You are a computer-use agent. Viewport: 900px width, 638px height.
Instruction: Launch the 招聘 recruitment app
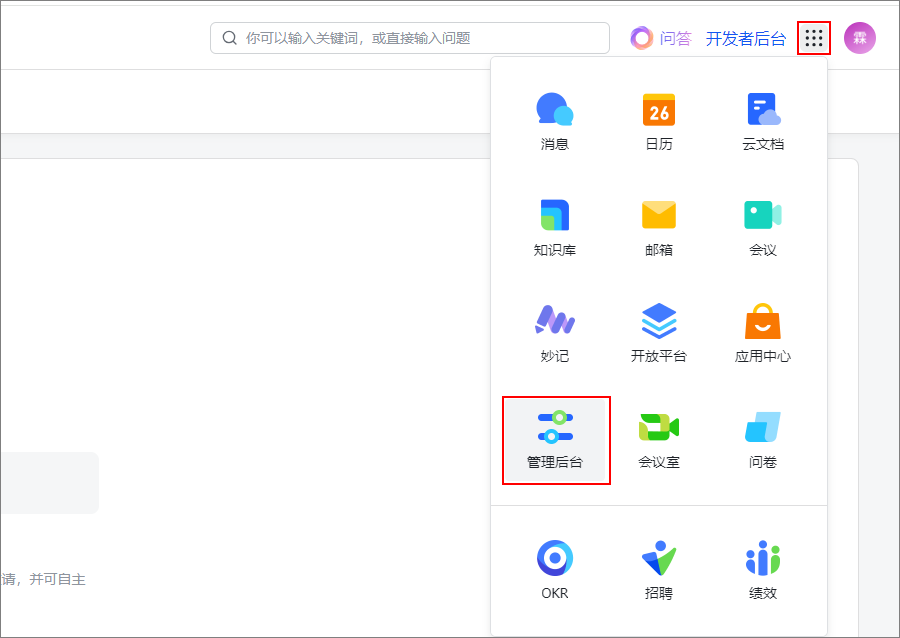(x=658, y=571)
